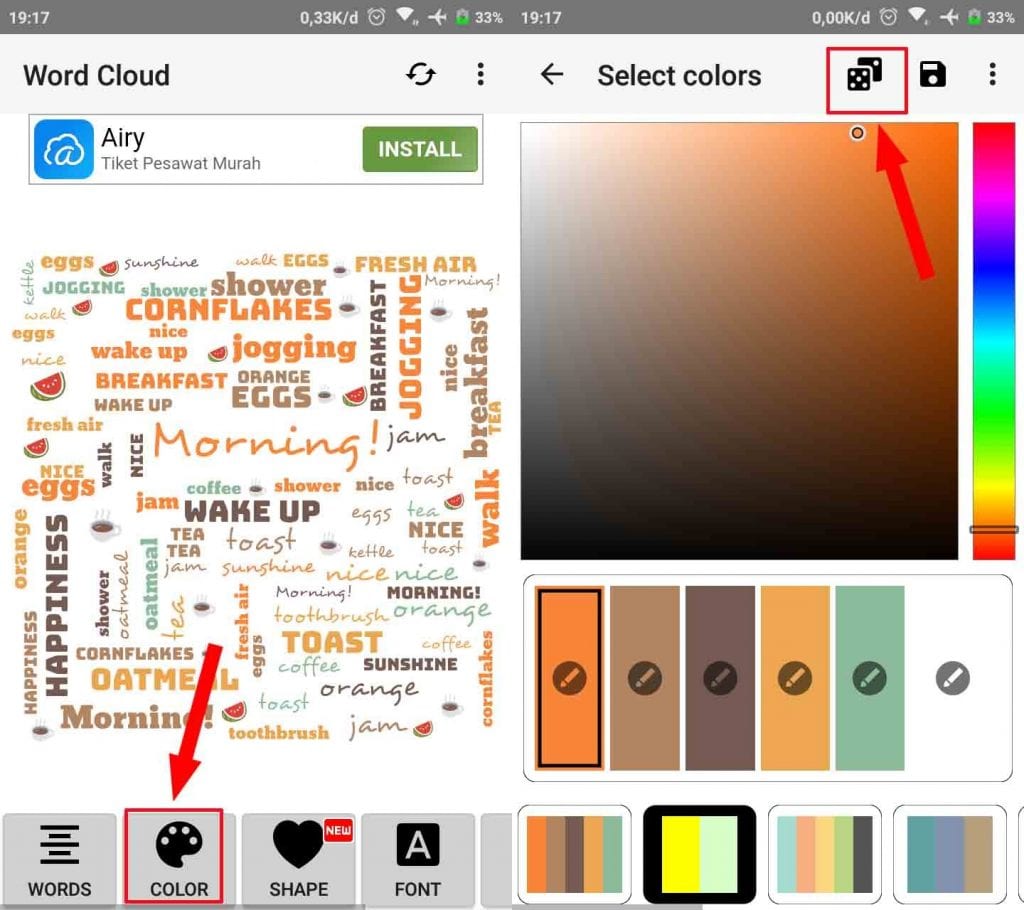Edit the dark brown color swatch

pyautogui.click(x=720, y=678)
